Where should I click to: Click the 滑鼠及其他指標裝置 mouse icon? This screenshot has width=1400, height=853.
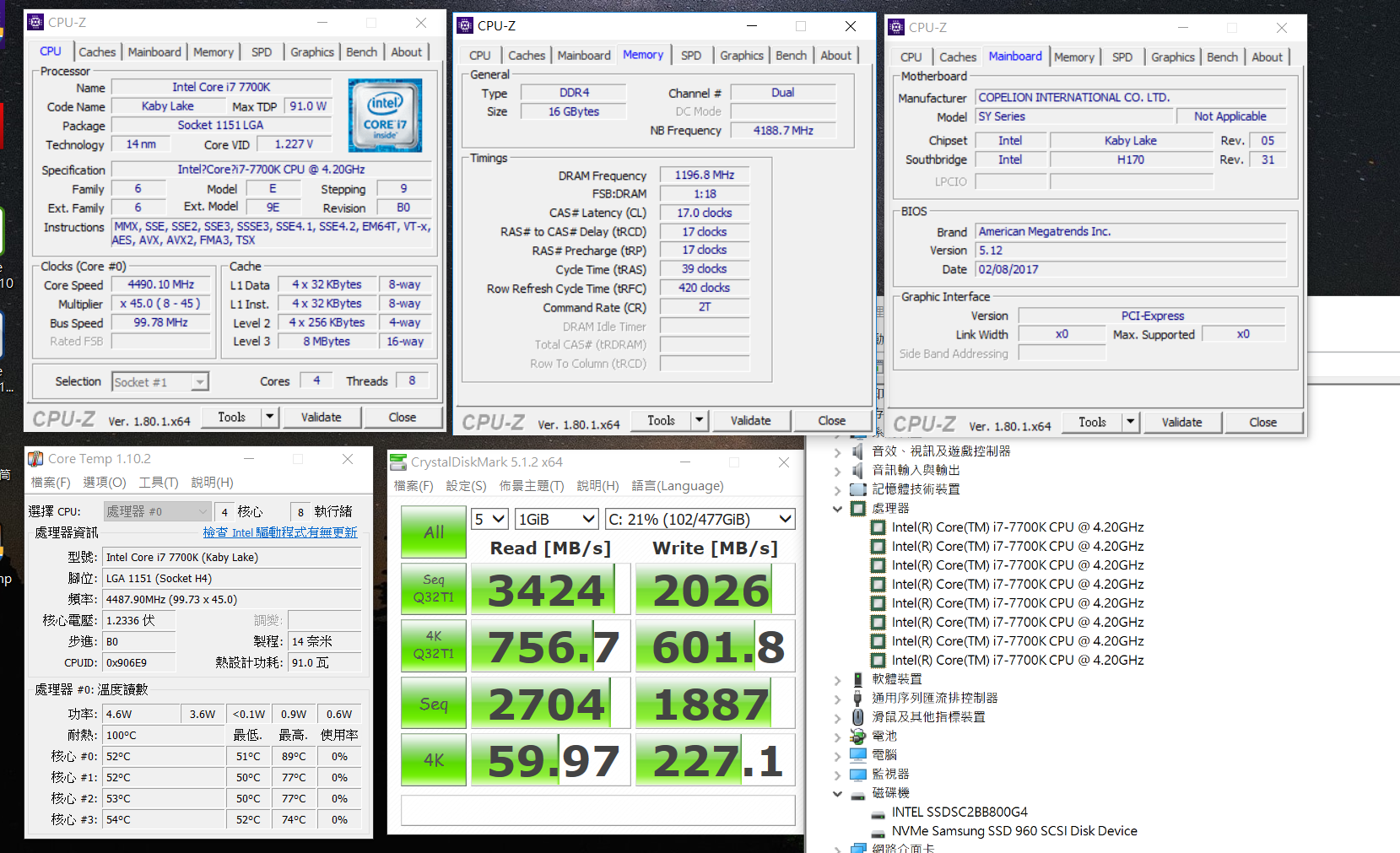point(858,717)
